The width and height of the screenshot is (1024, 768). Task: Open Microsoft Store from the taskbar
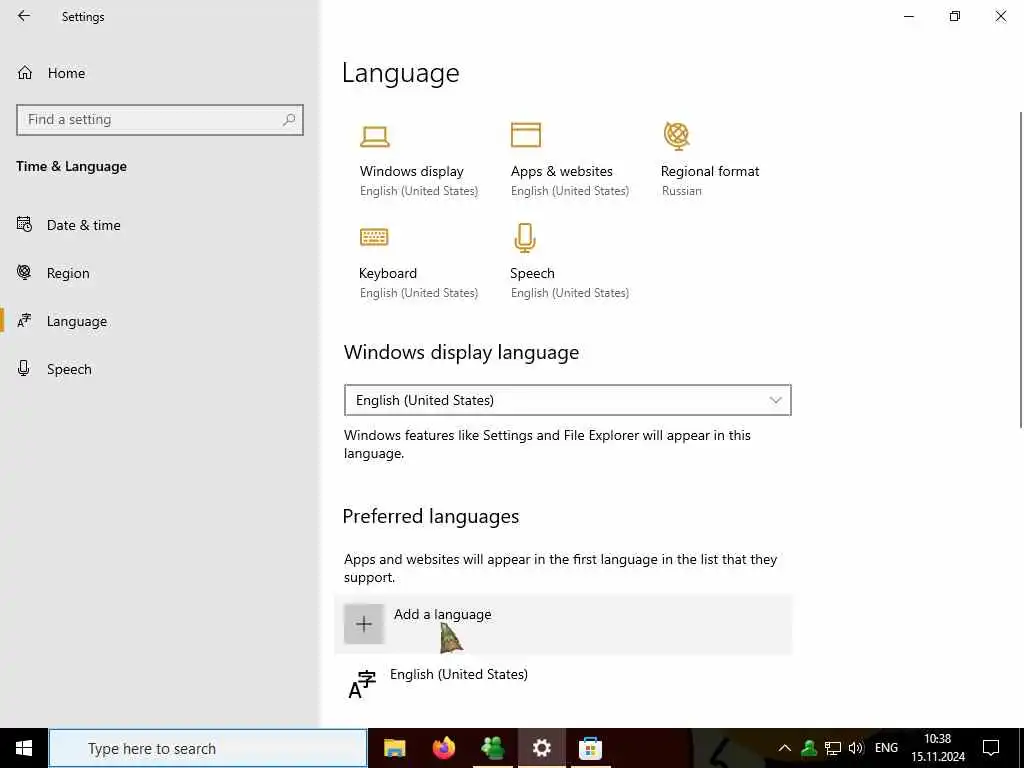pyautogui.click(x=590, y=748)
